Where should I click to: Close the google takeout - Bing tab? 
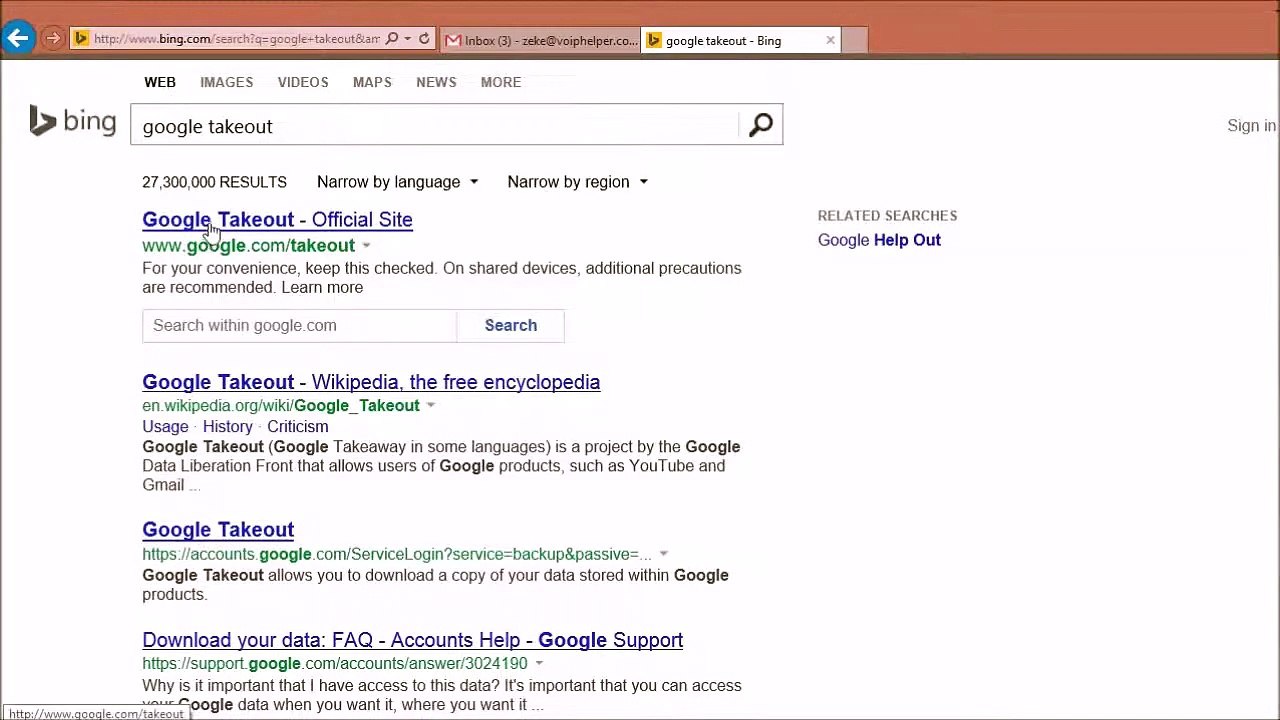coord(830,40)
